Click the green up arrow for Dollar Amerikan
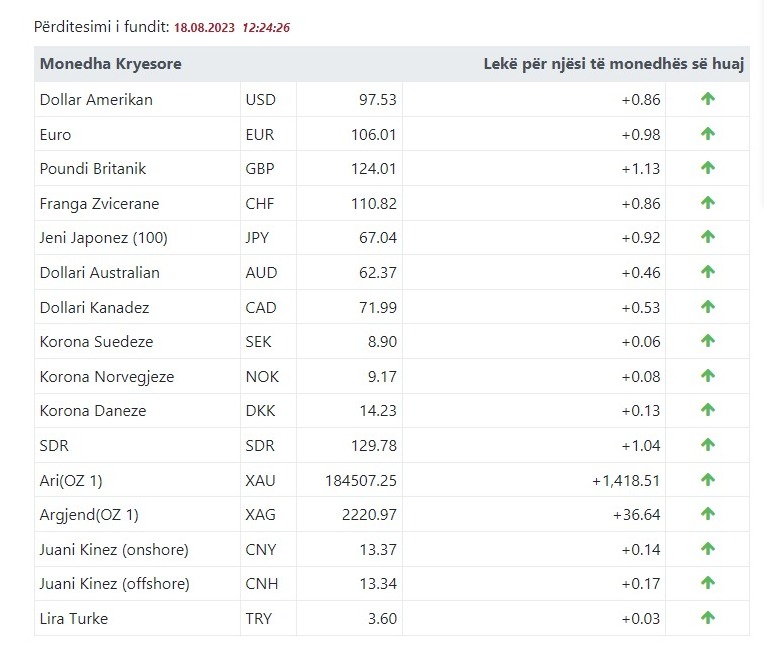Viewport: 764px width, 650px height. click(x=708, y=99)
